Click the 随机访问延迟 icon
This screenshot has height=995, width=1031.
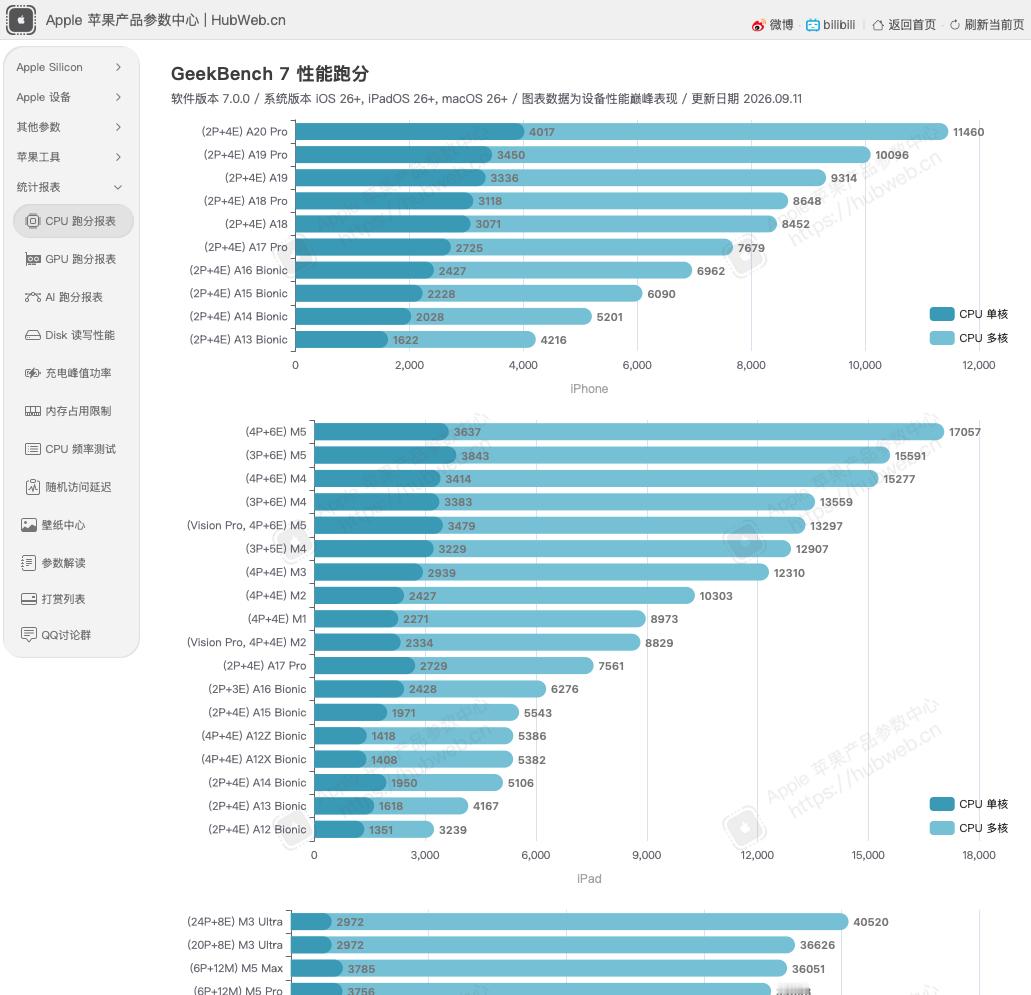pyautogui.click(x=32, y=487)
